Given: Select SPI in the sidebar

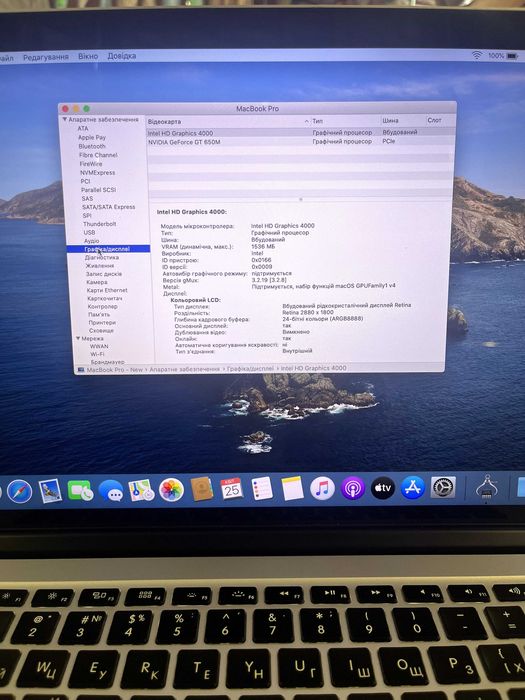Looking at the screenshot, I should [x=87, y=215].
